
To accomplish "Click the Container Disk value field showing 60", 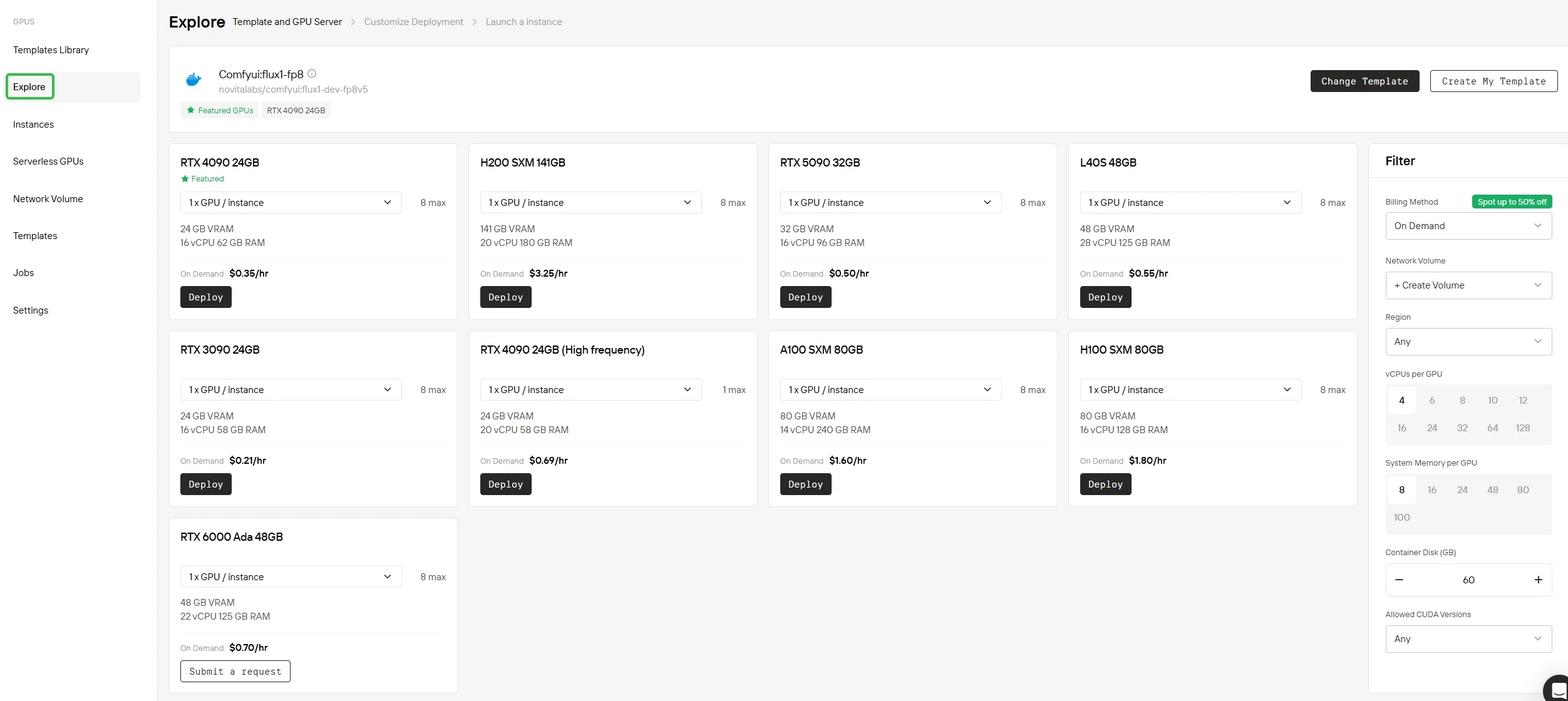I will click(1468, 580).
